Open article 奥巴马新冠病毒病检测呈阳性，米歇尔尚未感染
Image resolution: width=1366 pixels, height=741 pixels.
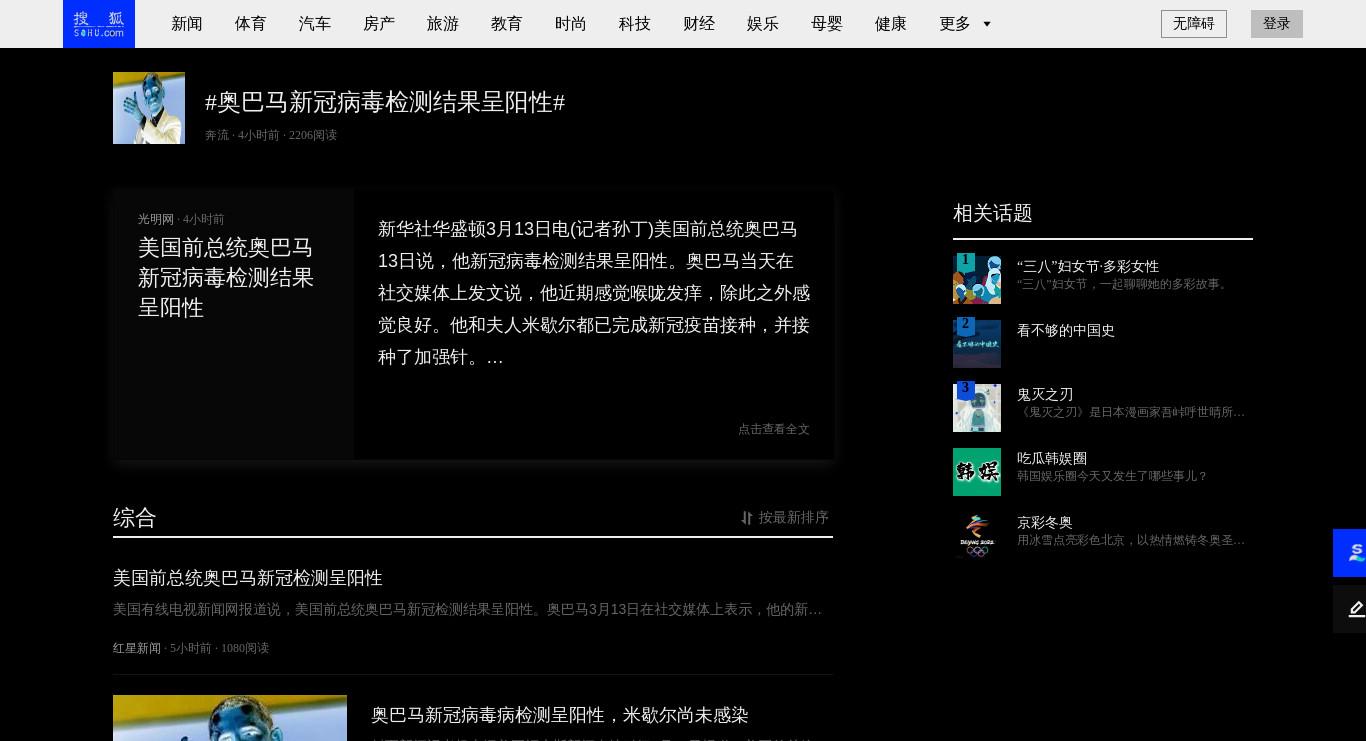pos(560,715)
